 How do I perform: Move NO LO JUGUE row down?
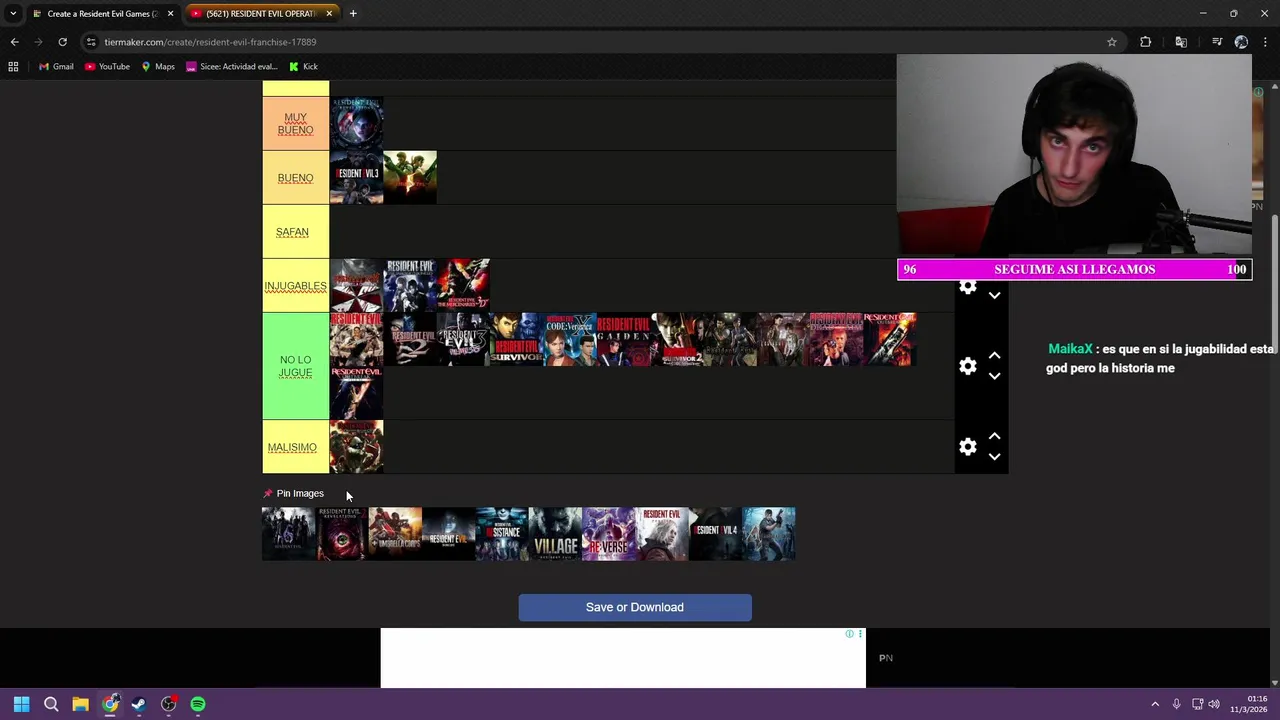(x=994, y=377)
